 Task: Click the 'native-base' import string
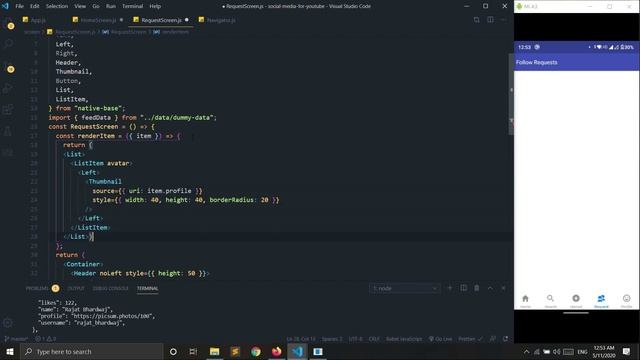click(x=99, y=108)
